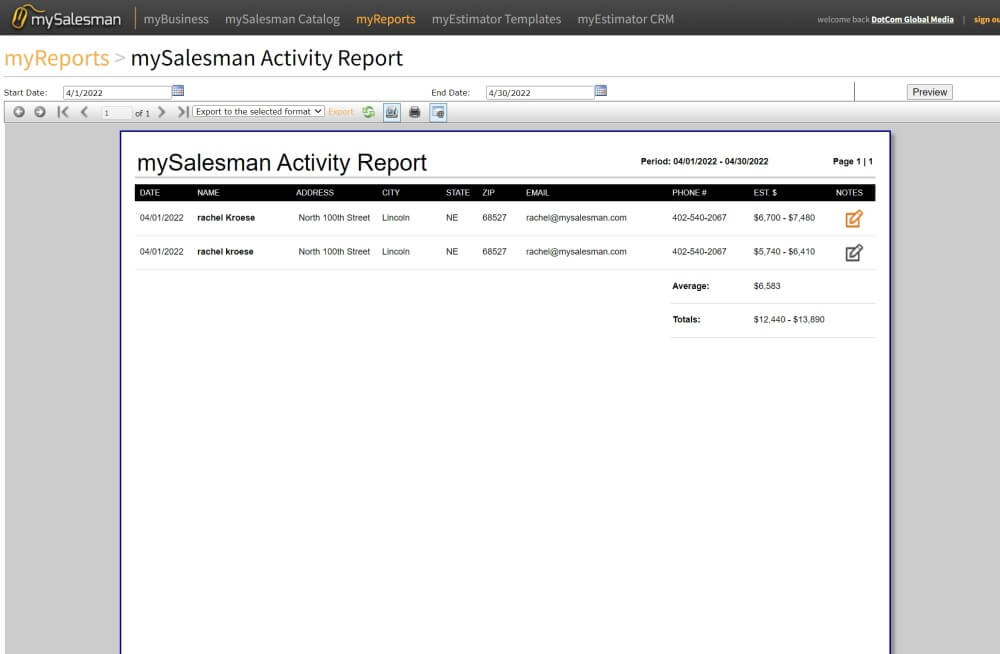The width and height of the screenshot is (1000, 654).
Task: Toggle print preview mode icon
Action: [438, 112]
